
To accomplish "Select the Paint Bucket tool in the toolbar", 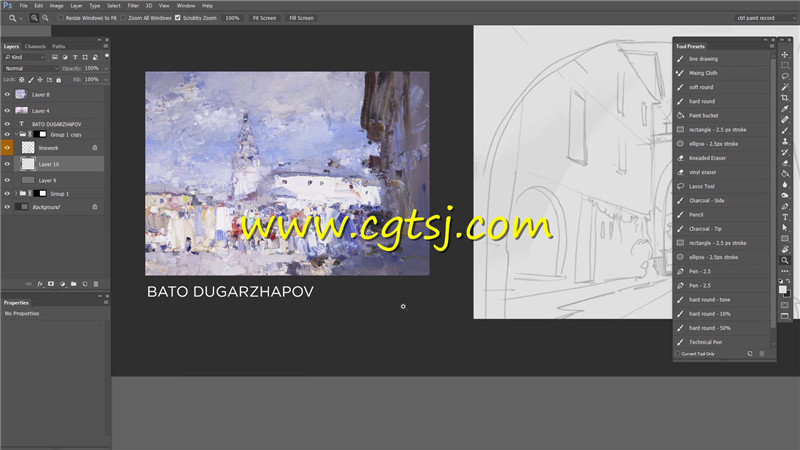I will (785, 174).
